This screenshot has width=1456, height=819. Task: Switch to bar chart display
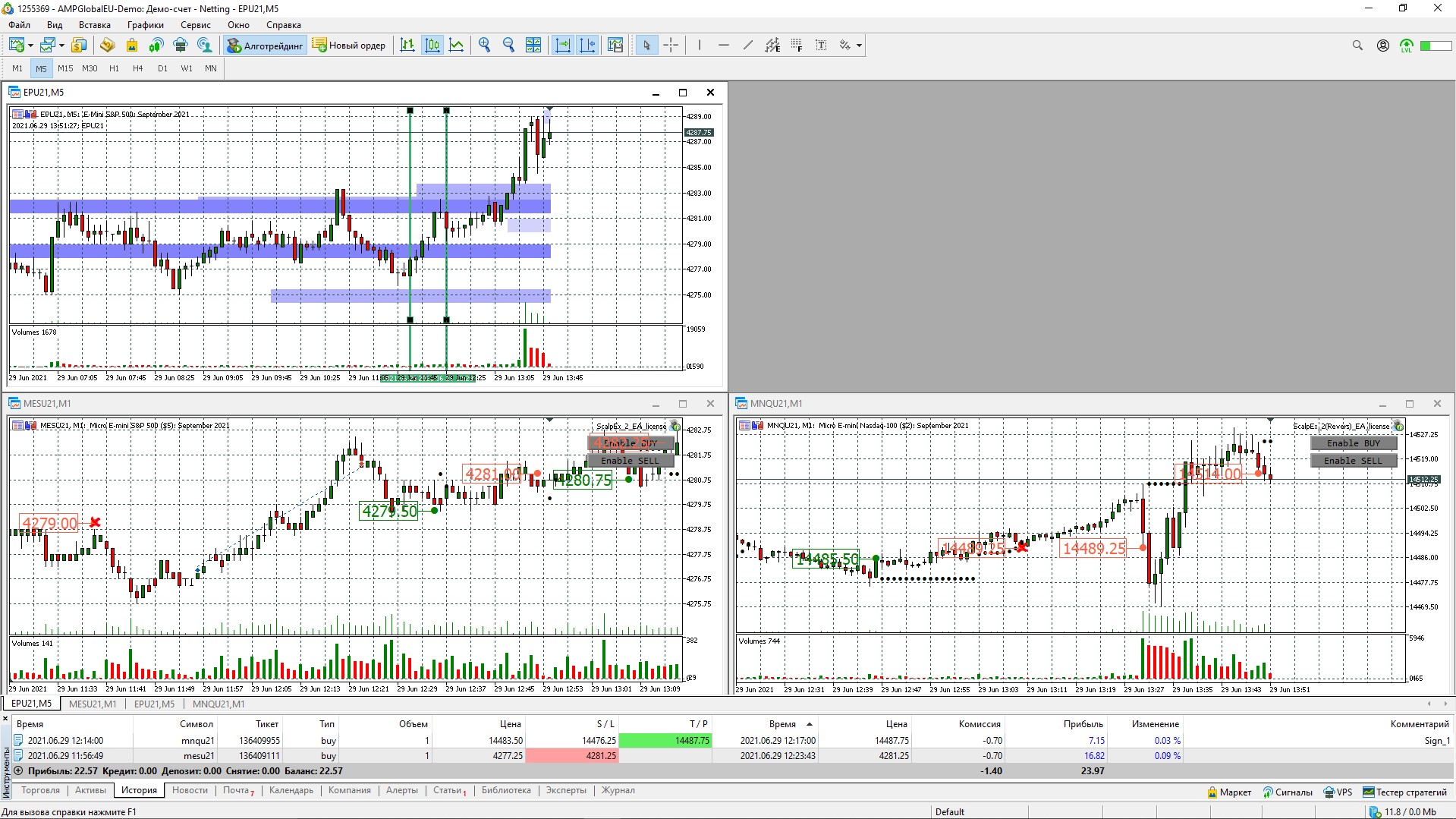click(407, 46)
